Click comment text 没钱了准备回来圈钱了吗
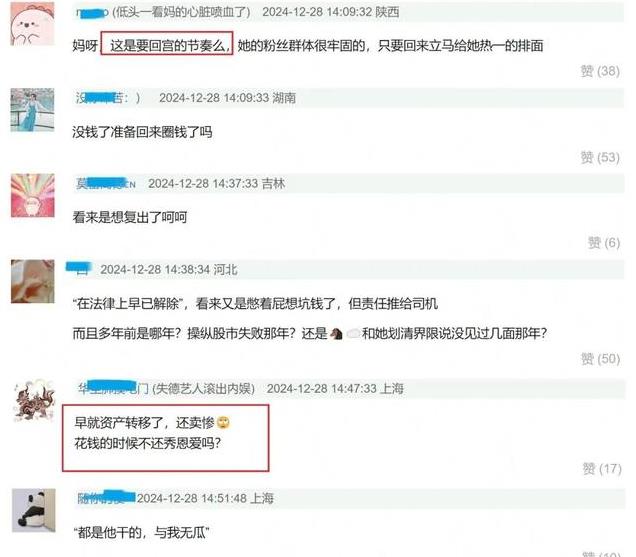636x557 pixels. (142, 132)
